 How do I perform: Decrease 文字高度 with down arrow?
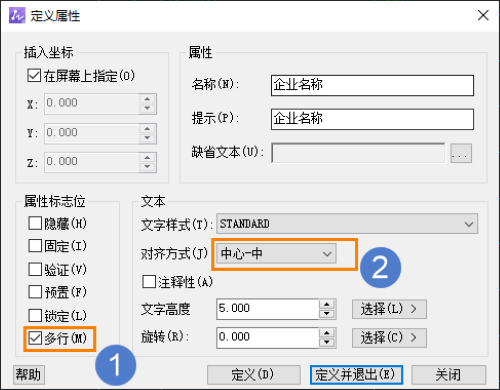pyautogui.click(x=327, y=314)
